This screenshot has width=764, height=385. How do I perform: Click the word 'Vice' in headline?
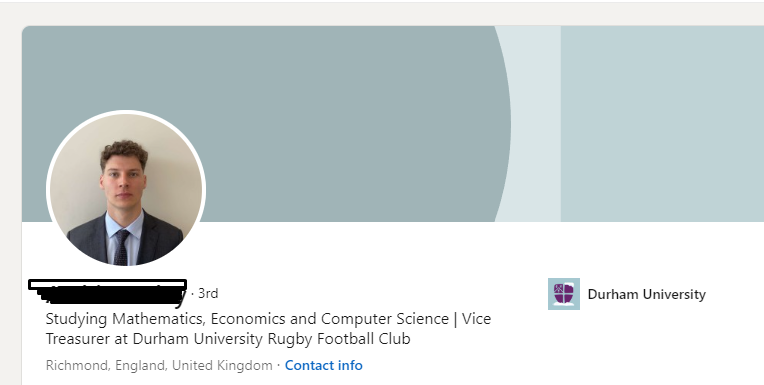point(477,319)
